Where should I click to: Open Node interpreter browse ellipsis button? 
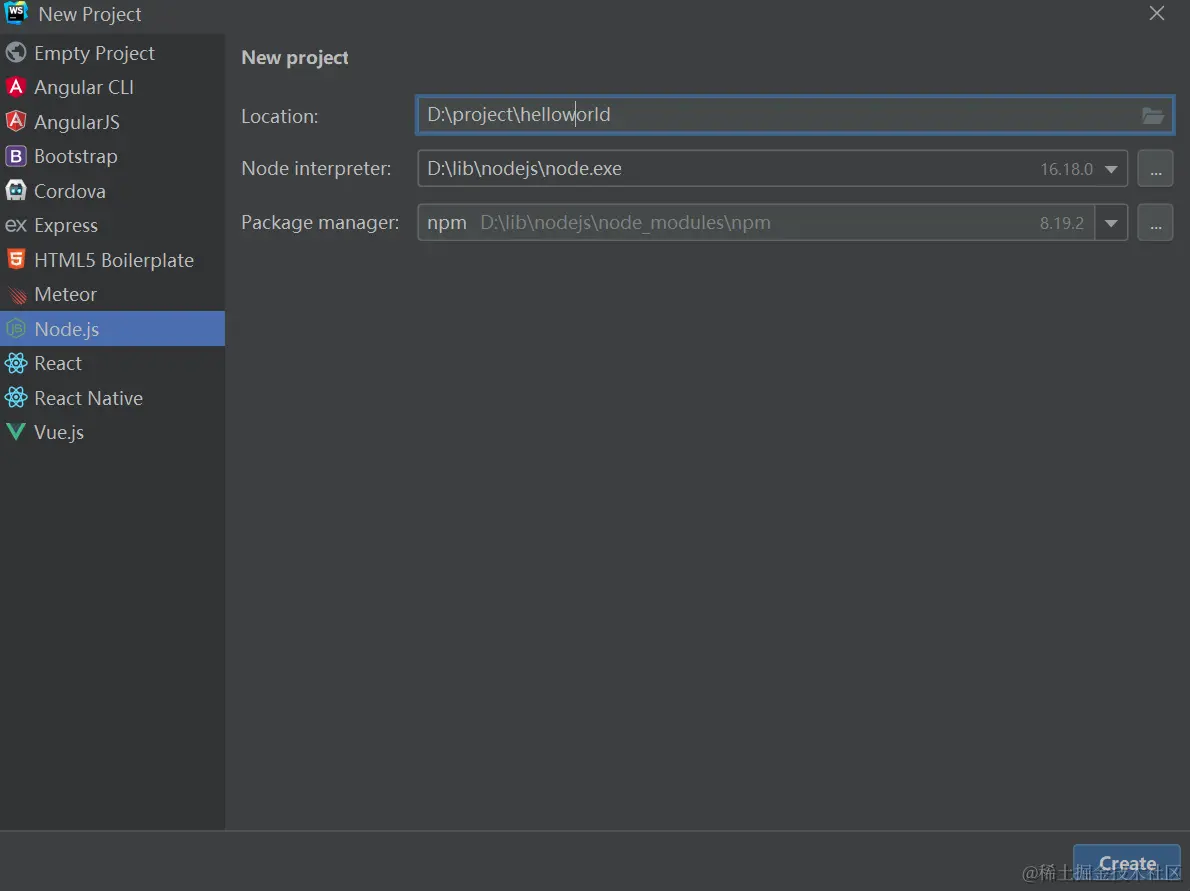coord(1155,168)
